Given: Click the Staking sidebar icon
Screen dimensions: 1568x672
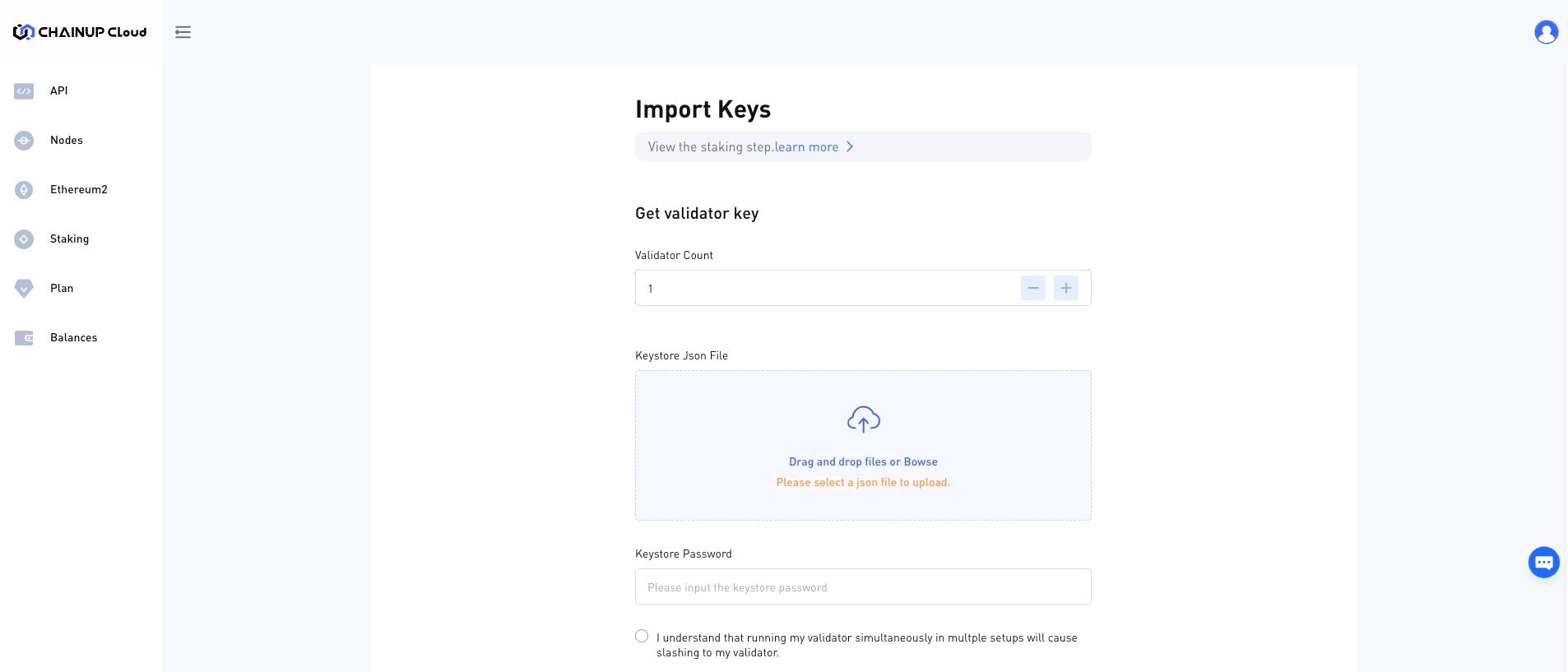Looking at the screenshot, I should [x=24, y=239].
